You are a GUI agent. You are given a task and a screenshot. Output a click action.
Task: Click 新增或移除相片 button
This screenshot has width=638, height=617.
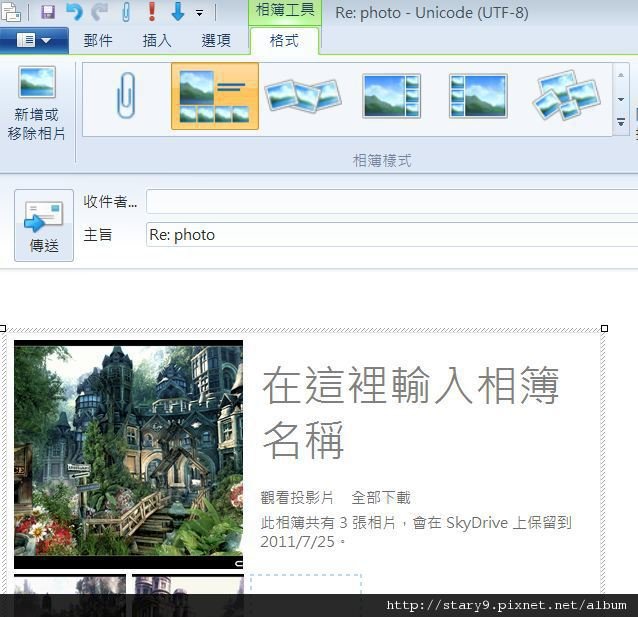(37, 104)
